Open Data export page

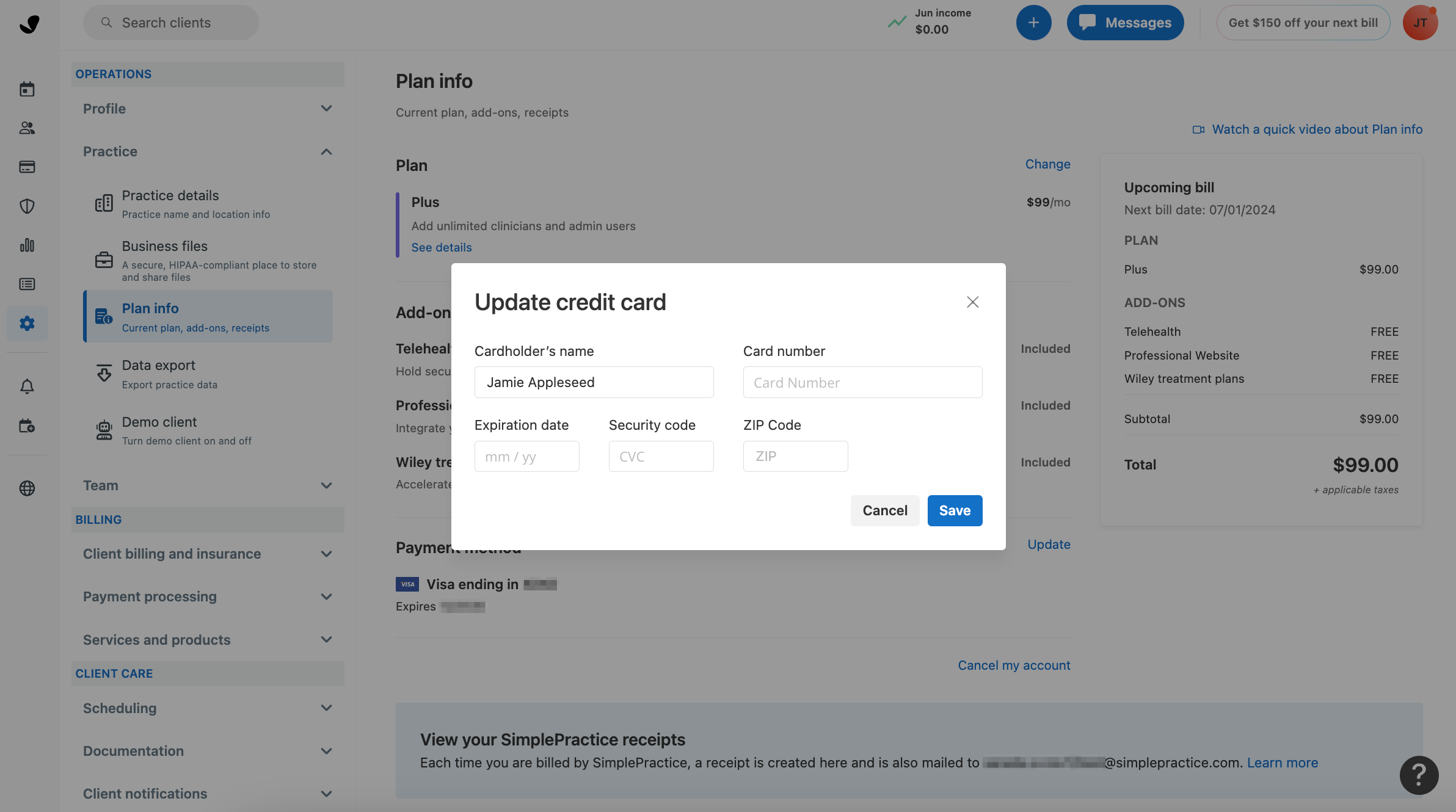click(208, 374)
